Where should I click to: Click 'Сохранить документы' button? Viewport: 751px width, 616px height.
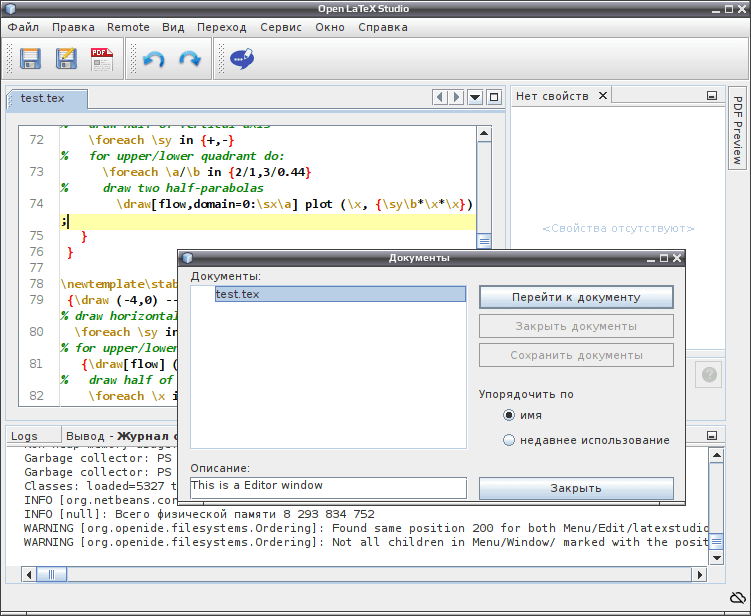click(576, 355)
